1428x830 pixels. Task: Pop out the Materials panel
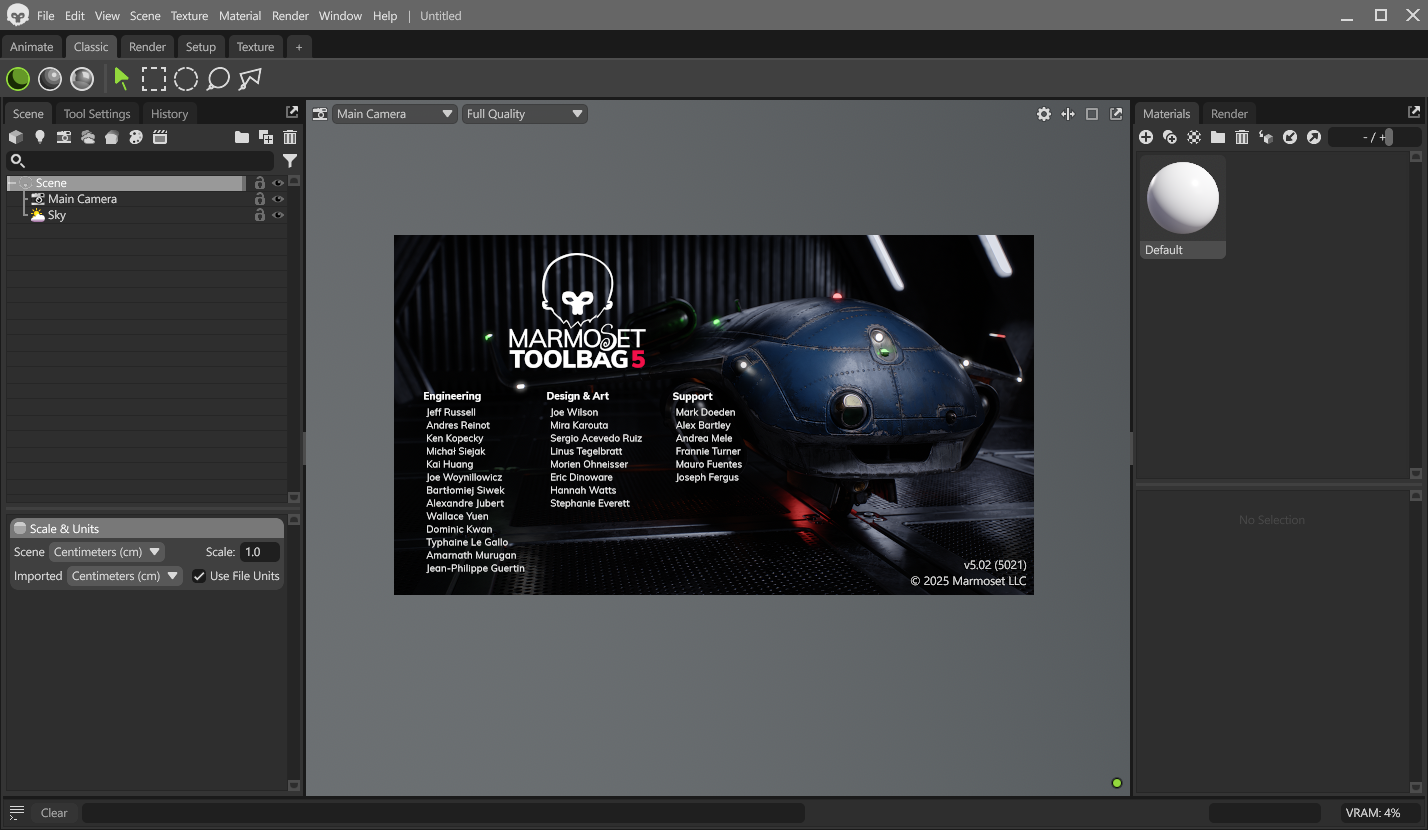(x=1414, y=112)
